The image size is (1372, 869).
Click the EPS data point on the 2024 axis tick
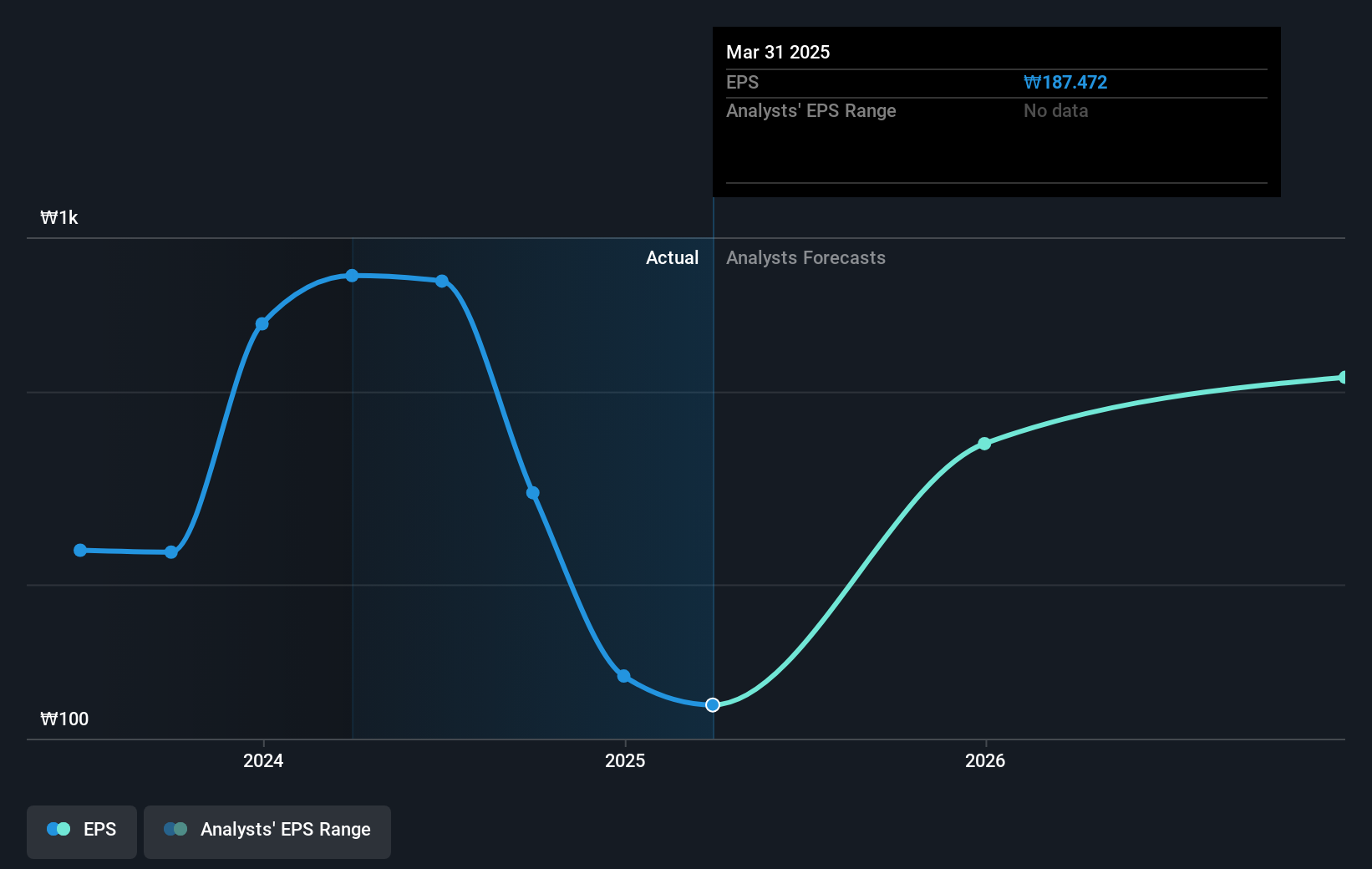tap(262, 324)
